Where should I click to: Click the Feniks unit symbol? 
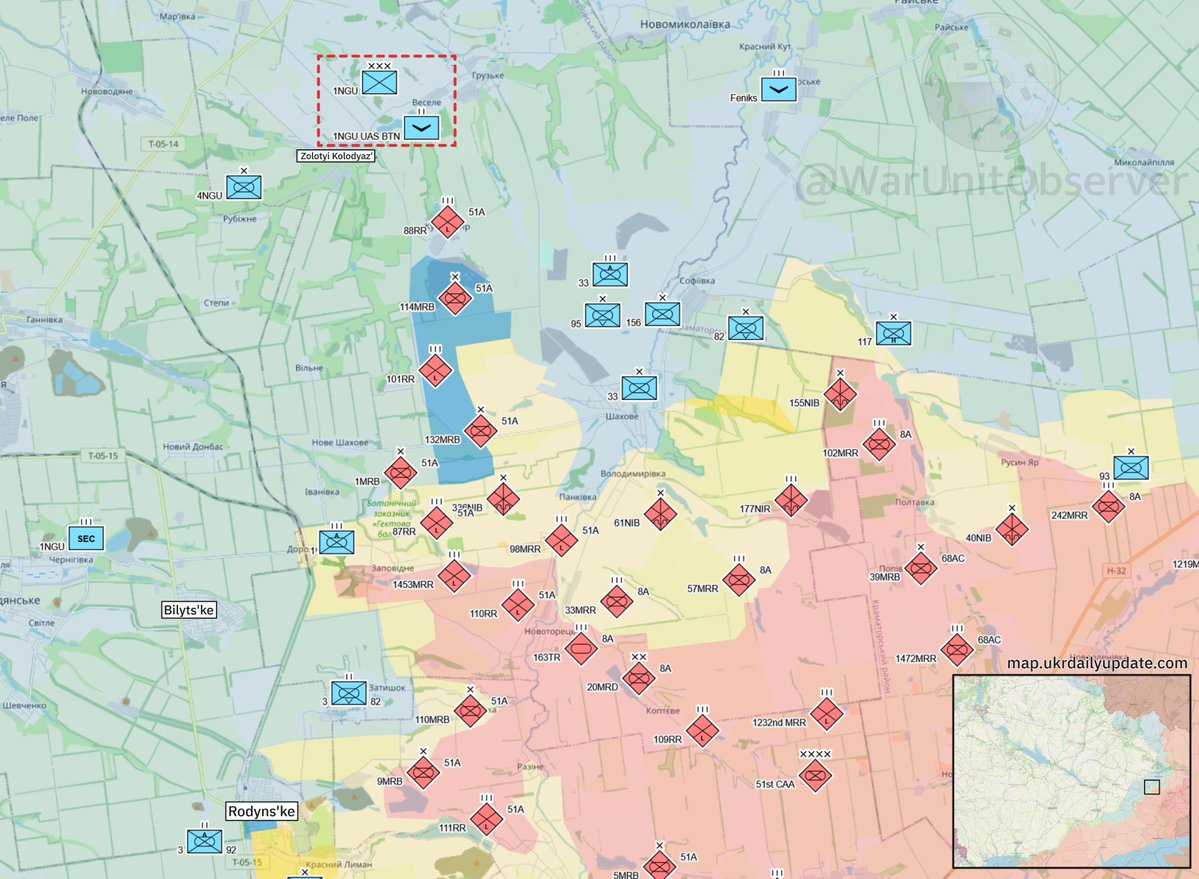pos(778,89)
